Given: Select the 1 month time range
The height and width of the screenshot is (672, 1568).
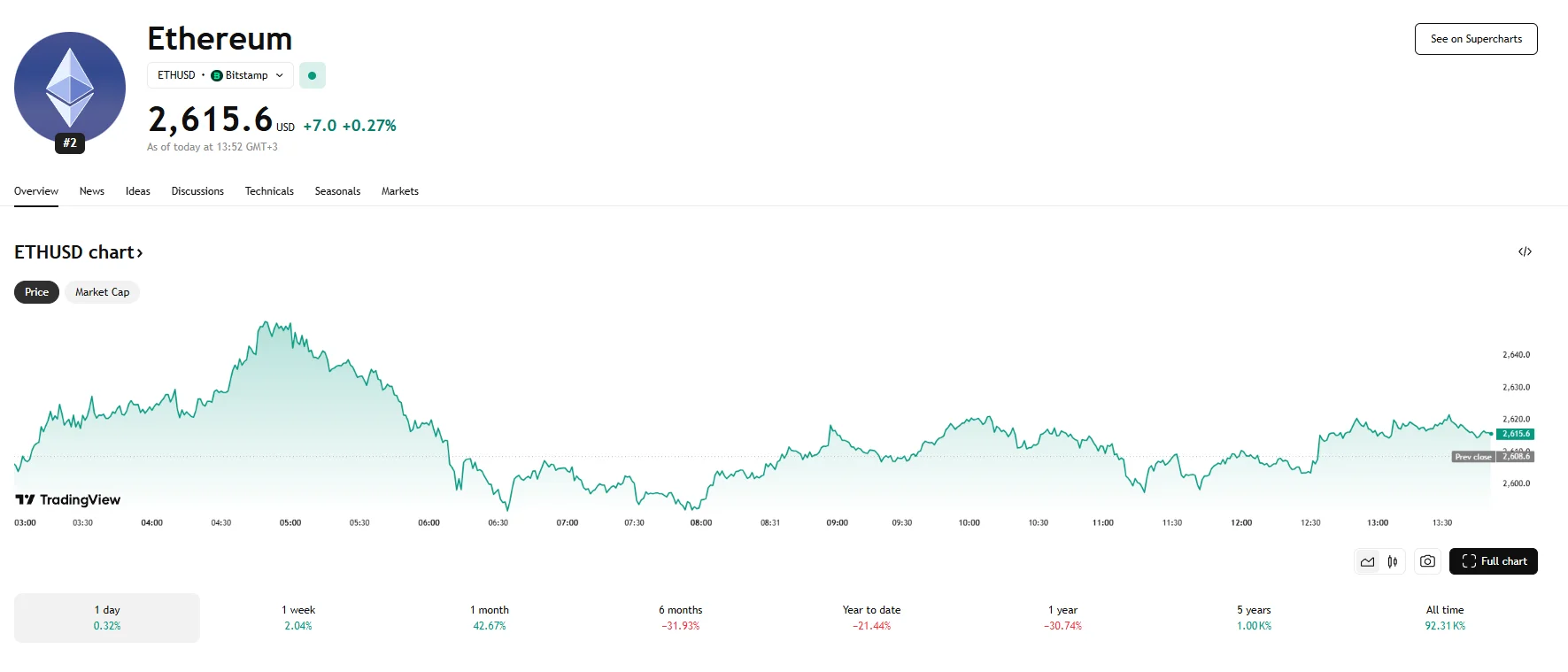Looking at the screenshot, I should (490, 618).
